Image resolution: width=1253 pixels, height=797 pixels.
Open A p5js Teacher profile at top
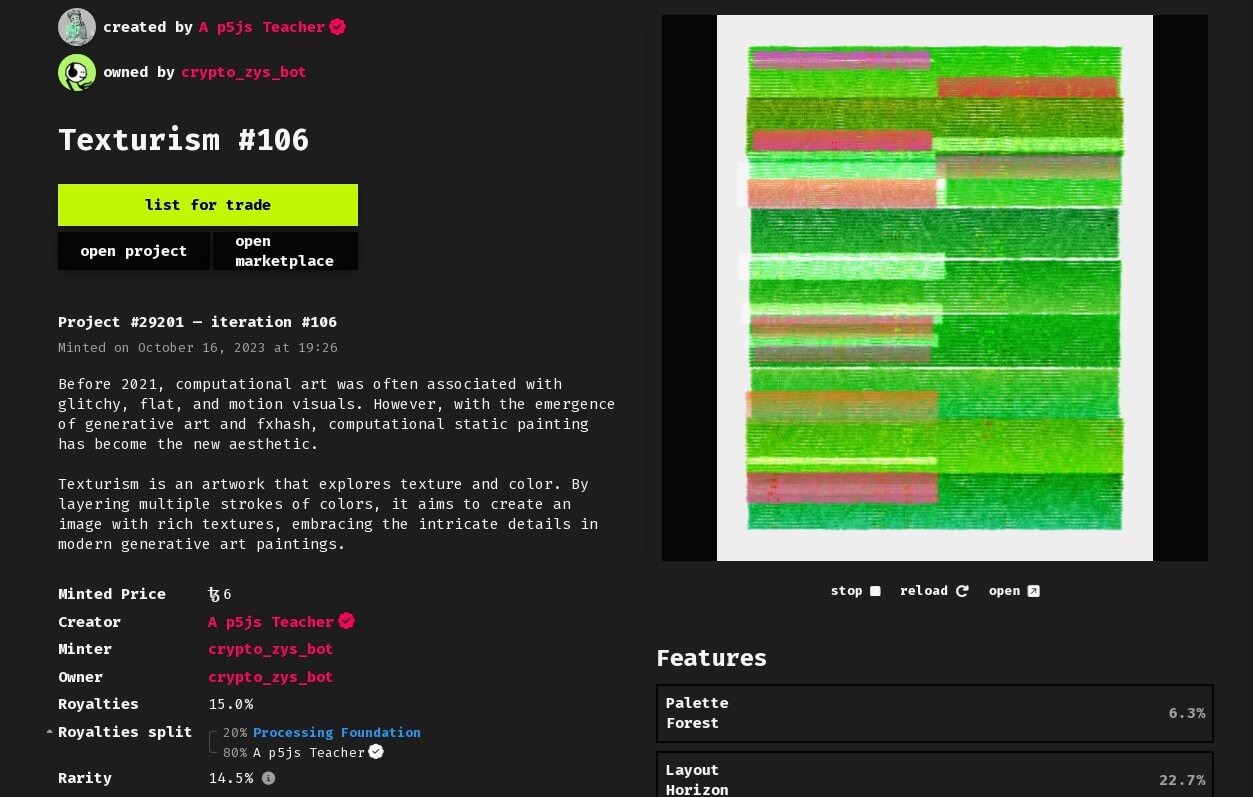click(x=261, y=27)
